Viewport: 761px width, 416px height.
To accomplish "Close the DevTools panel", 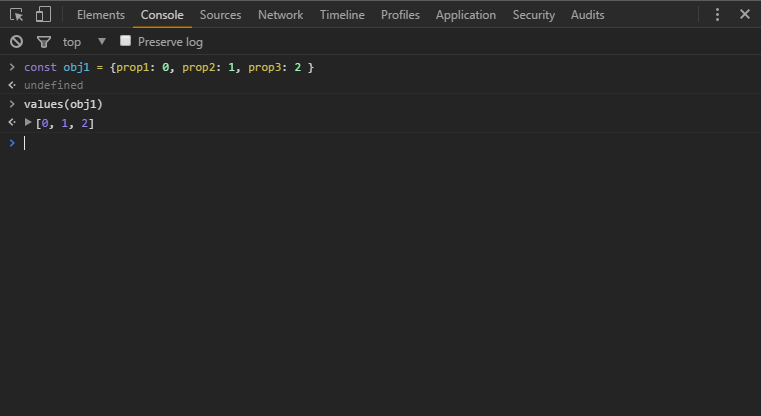I will pos(744,15).
